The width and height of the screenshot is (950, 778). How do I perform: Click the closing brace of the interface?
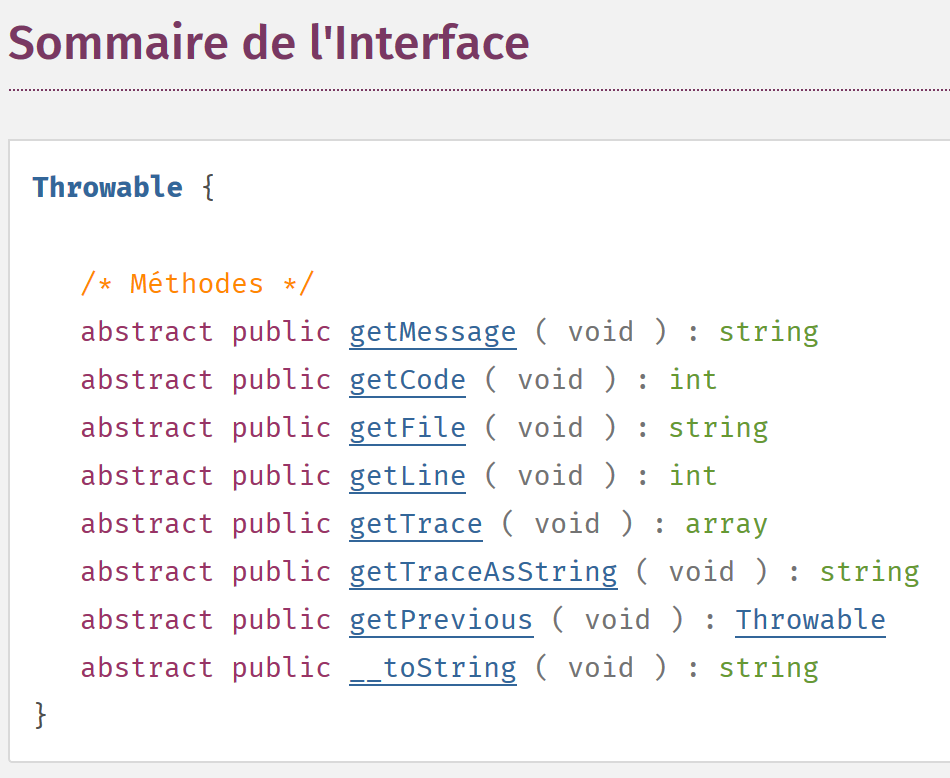click(x=41, y=715)
